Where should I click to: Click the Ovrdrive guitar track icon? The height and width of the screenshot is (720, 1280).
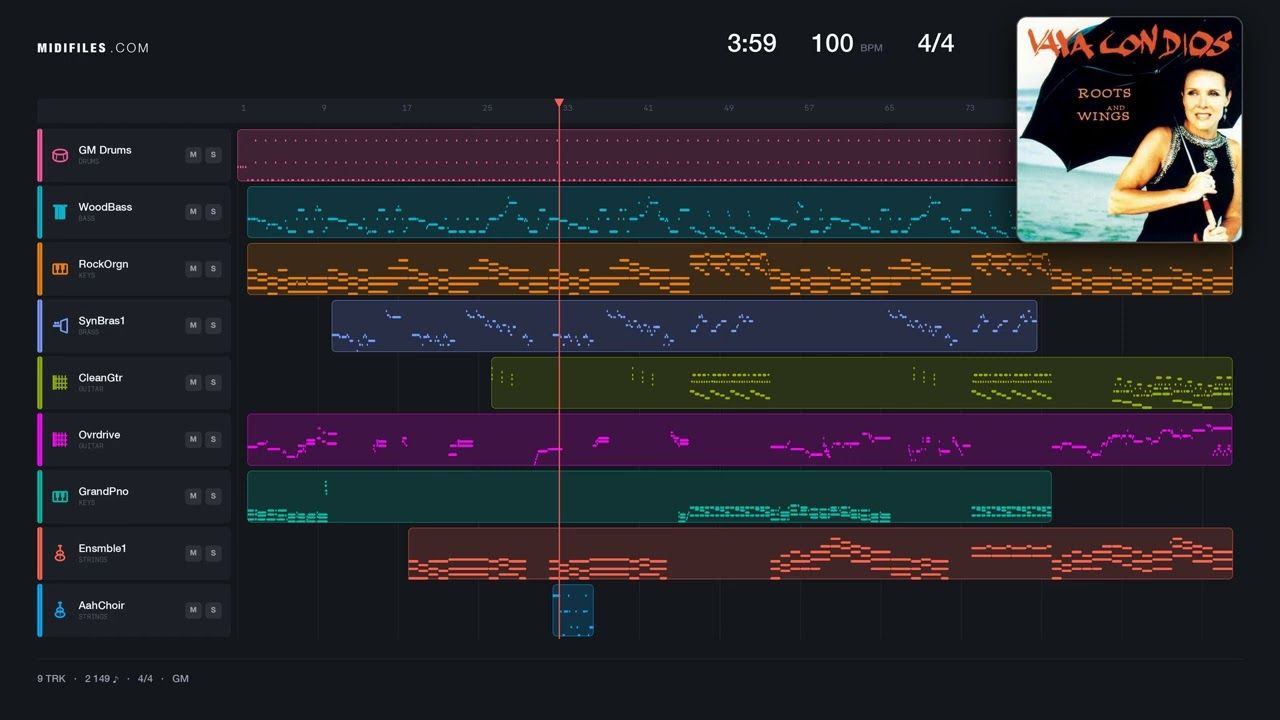(x=60, y=440)
